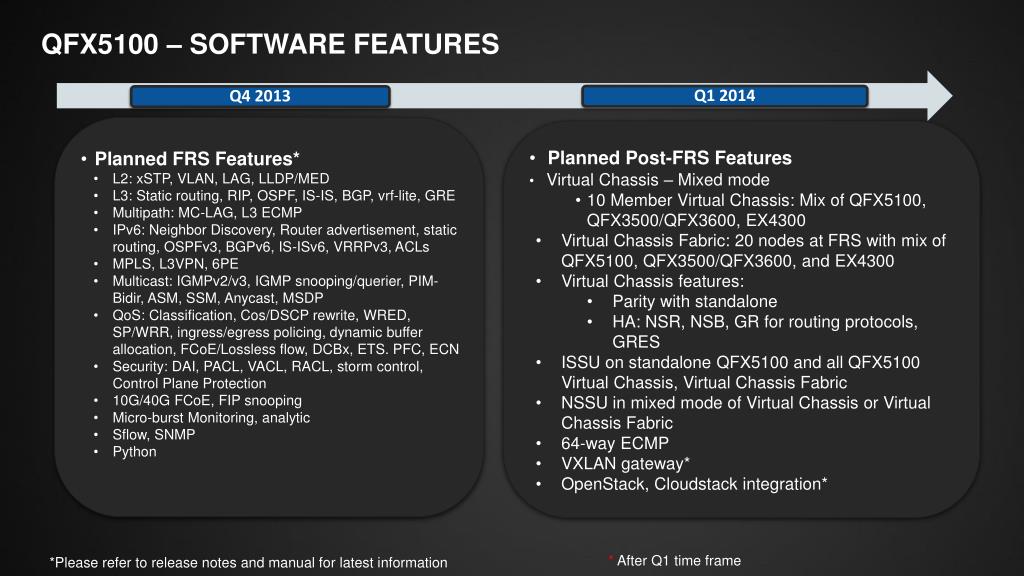
Task: Click the L3: Static routing, RIP, OSPF line
Action: point(283,195)
